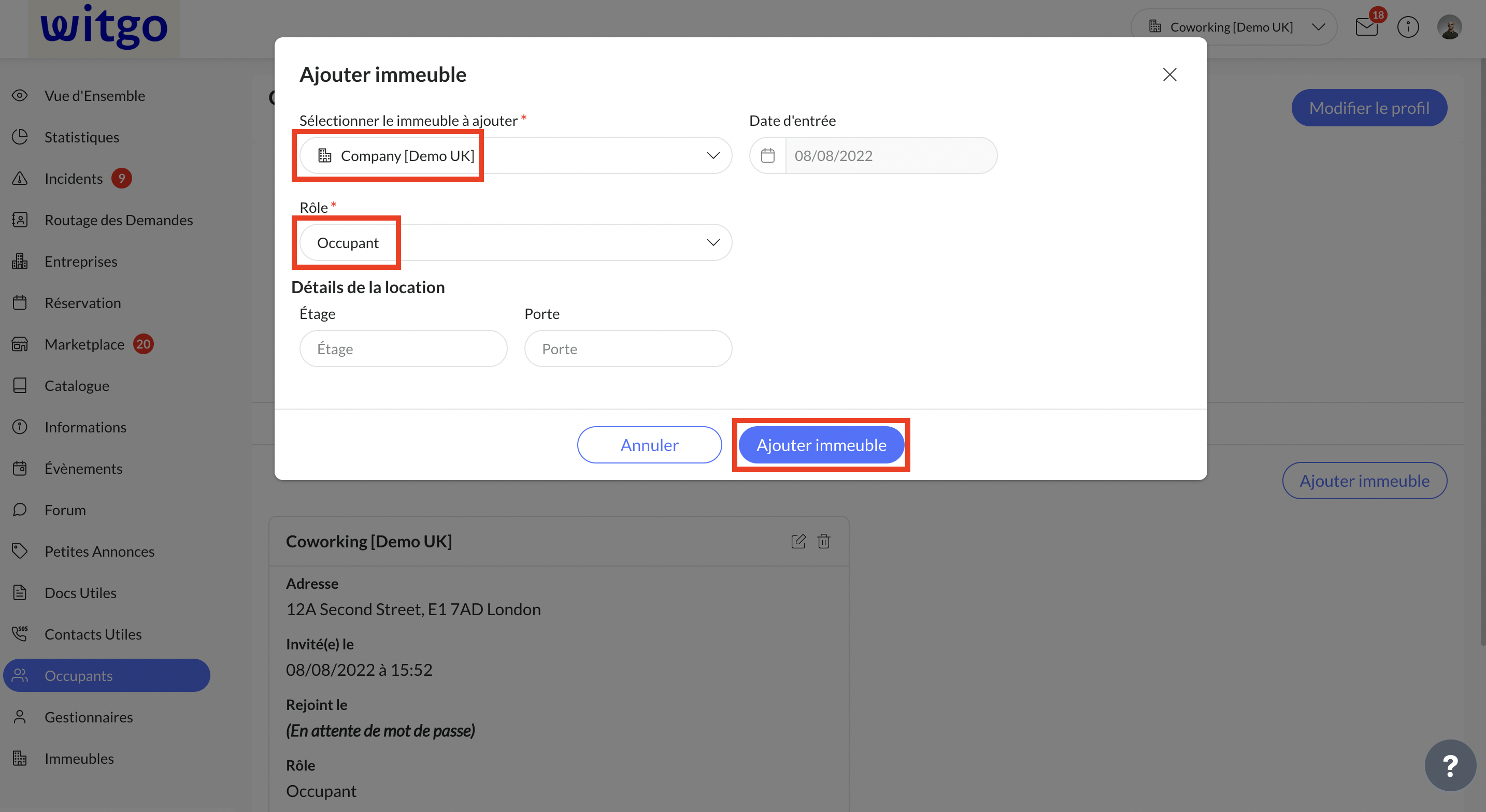The height and width of the screenshot is (812, 1486).
Task: Open the help question mark bubble
Action: coord(1450,765)
